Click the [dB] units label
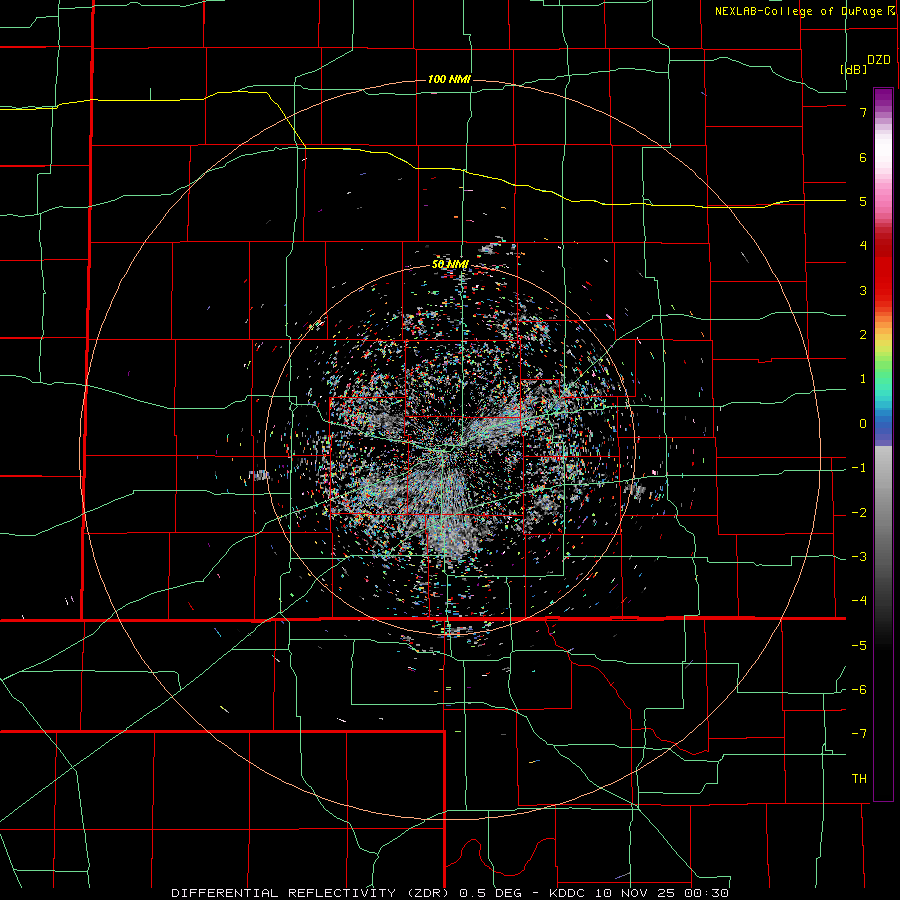 [853, 69]
